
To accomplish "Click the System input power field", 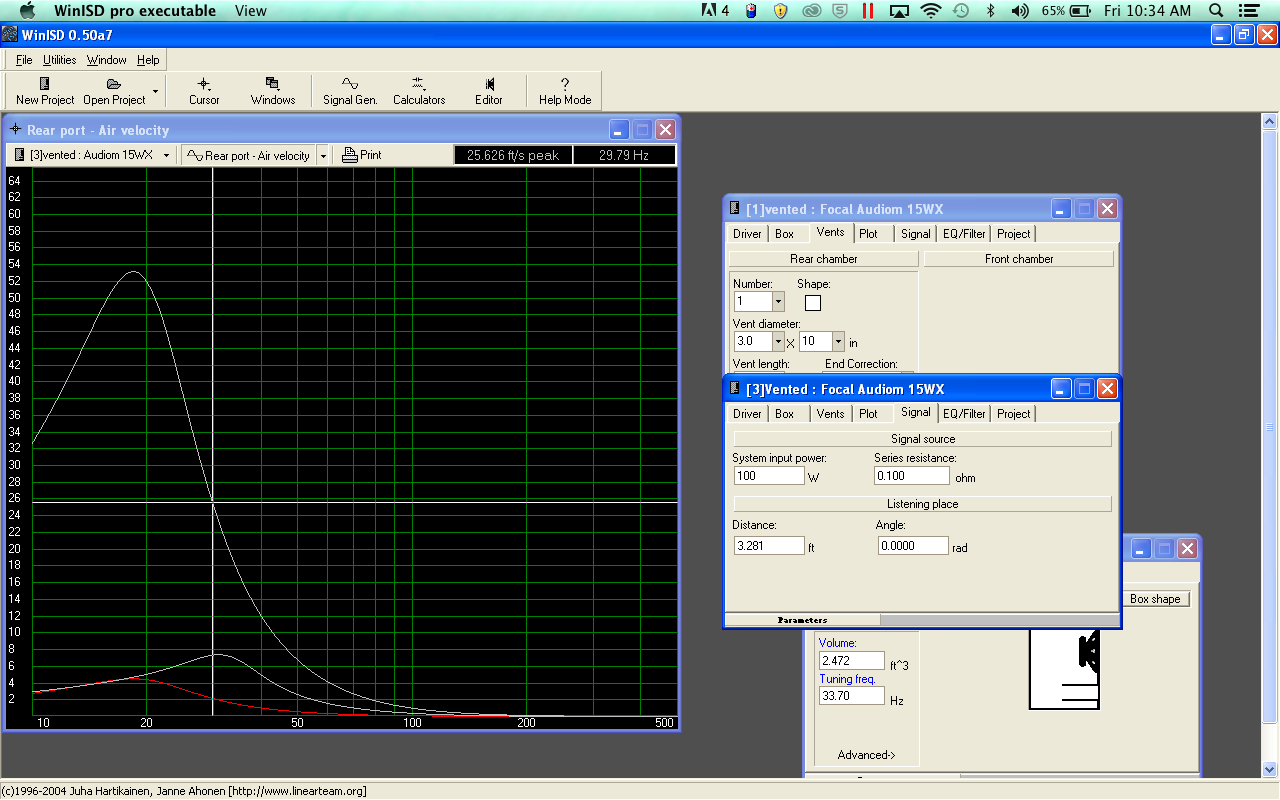I will click(x=768, y=476).
